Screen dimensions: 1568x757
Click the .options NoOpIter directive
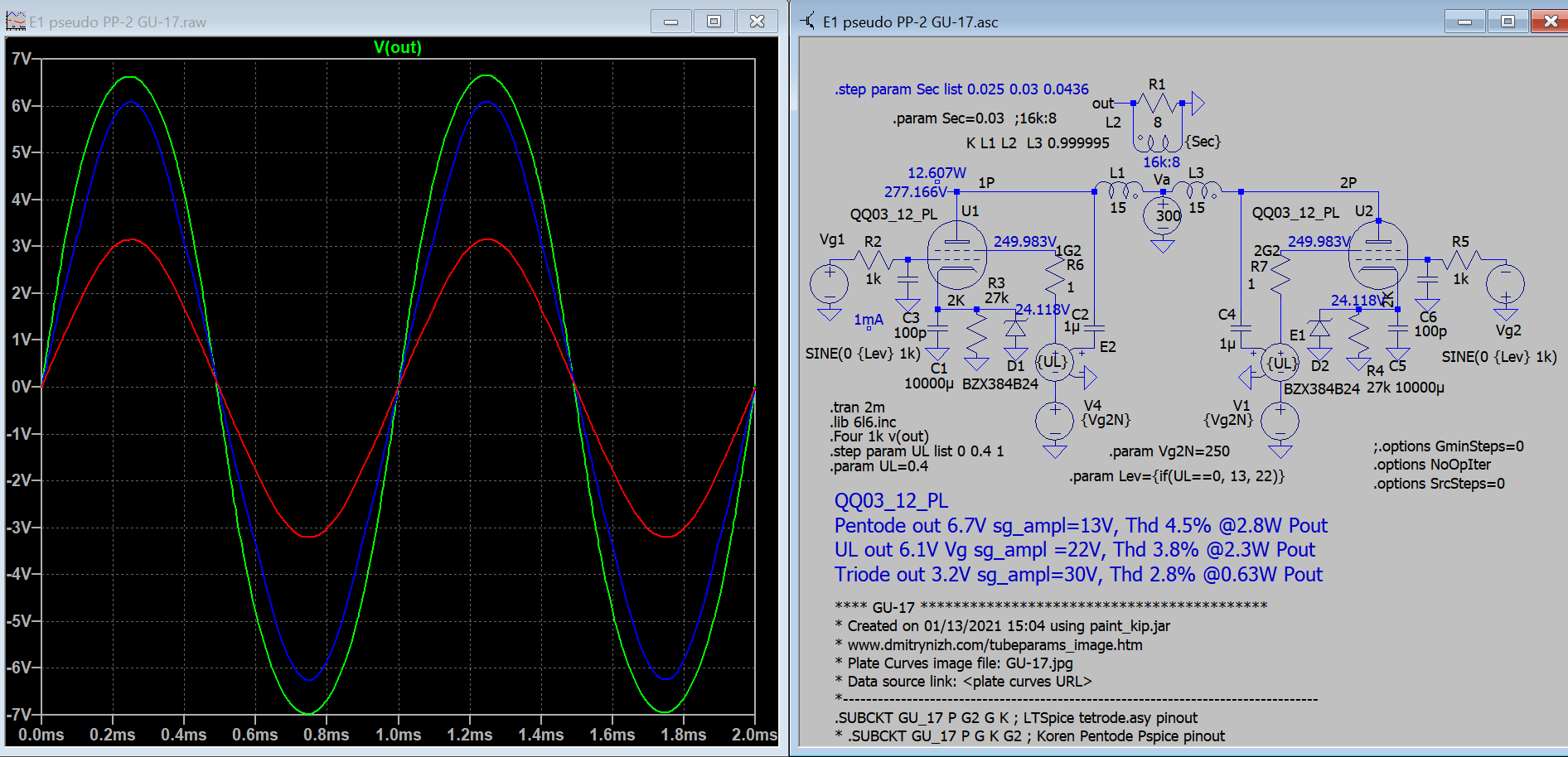[x=1432, y=465]
